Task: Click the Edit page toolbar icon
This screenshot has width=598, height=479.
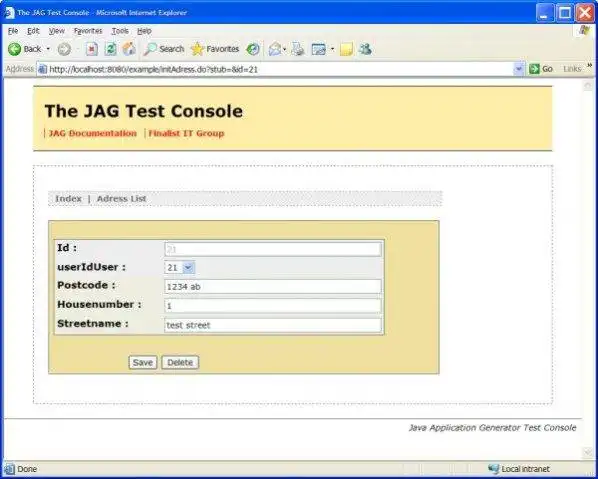Action: point(319,49)
